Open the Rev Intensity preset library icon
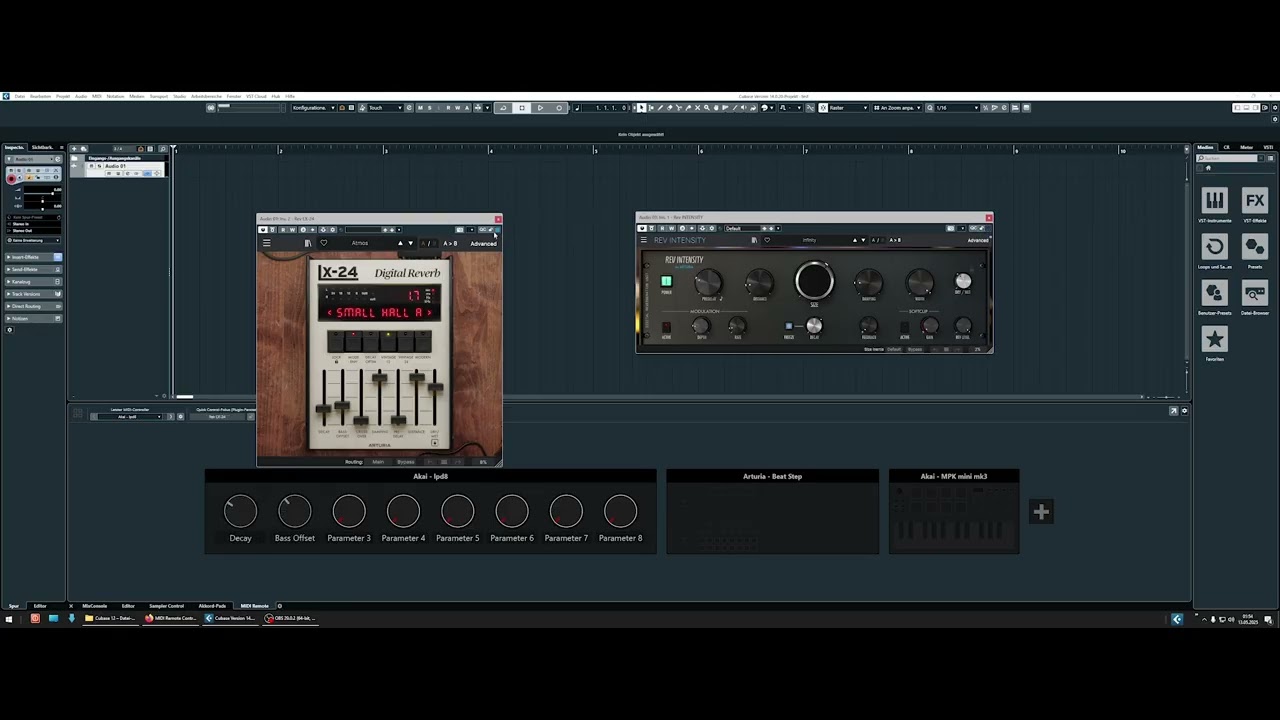The height and width of the screenshot is (720, 1280). tap(754, 240)
